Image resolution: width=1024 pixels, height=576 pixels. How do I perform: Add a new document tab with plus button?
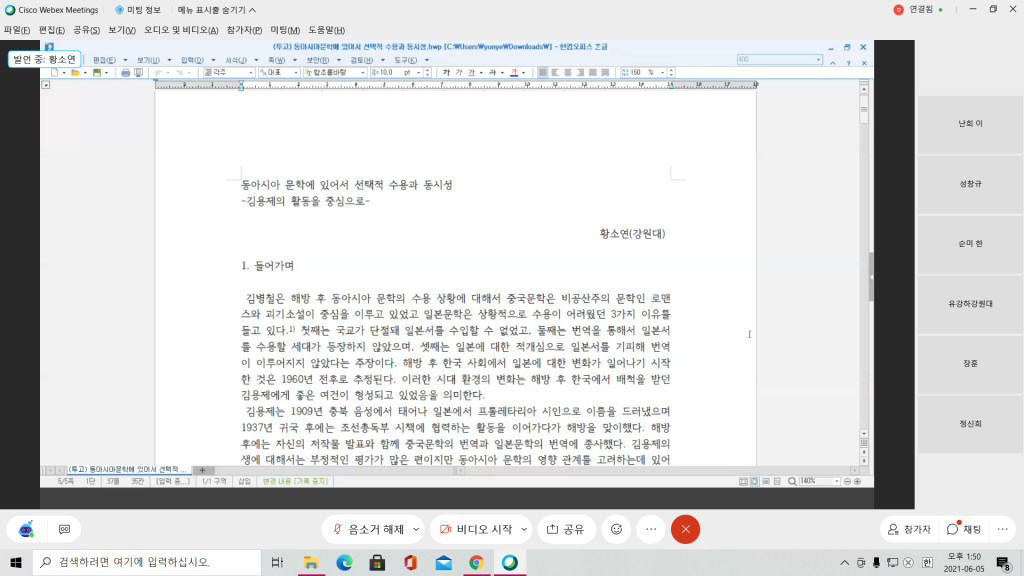pyautogui.click(x=202, y=470)
